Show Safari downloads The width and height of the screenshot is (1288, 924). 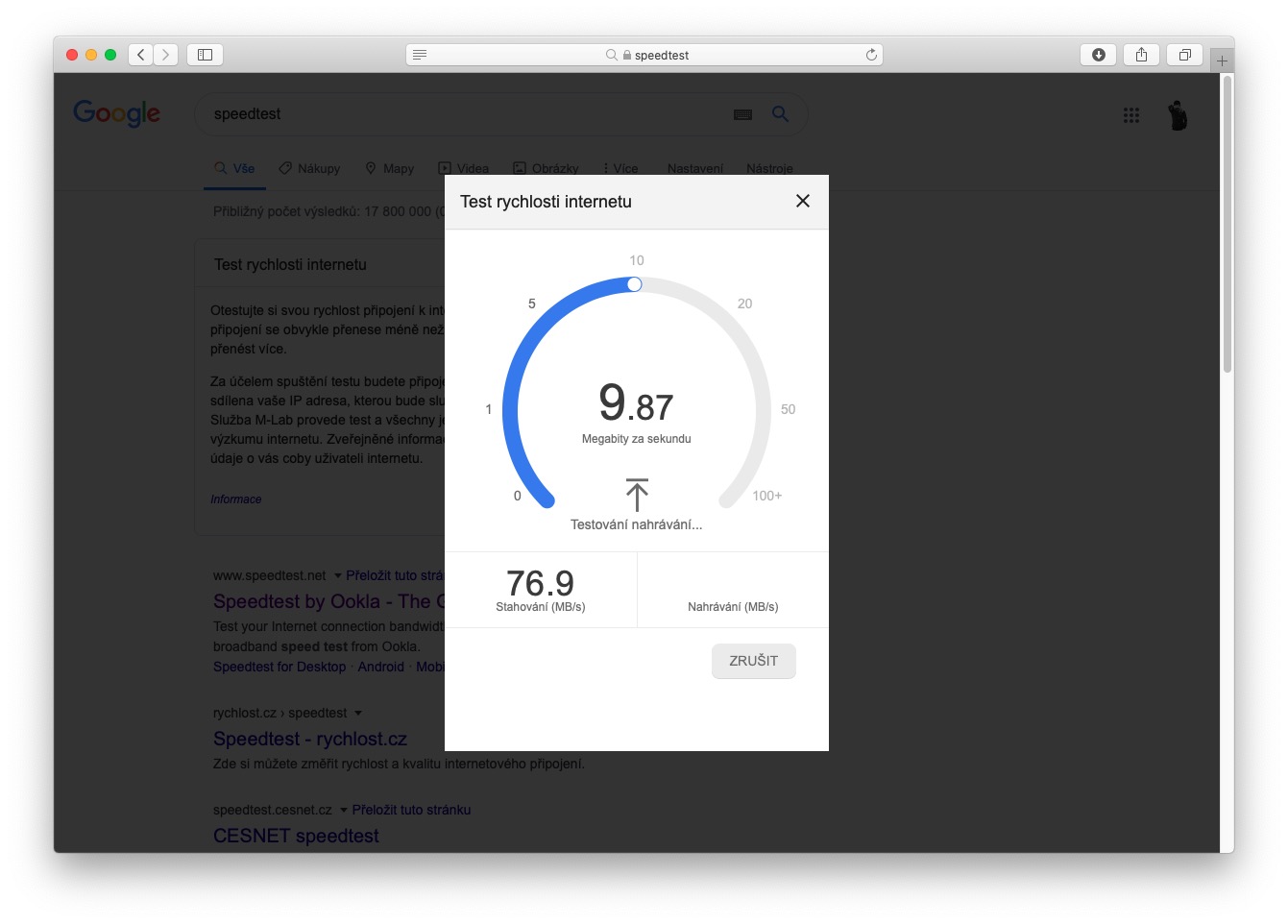pyautogui.click(x=1098, y=55)
